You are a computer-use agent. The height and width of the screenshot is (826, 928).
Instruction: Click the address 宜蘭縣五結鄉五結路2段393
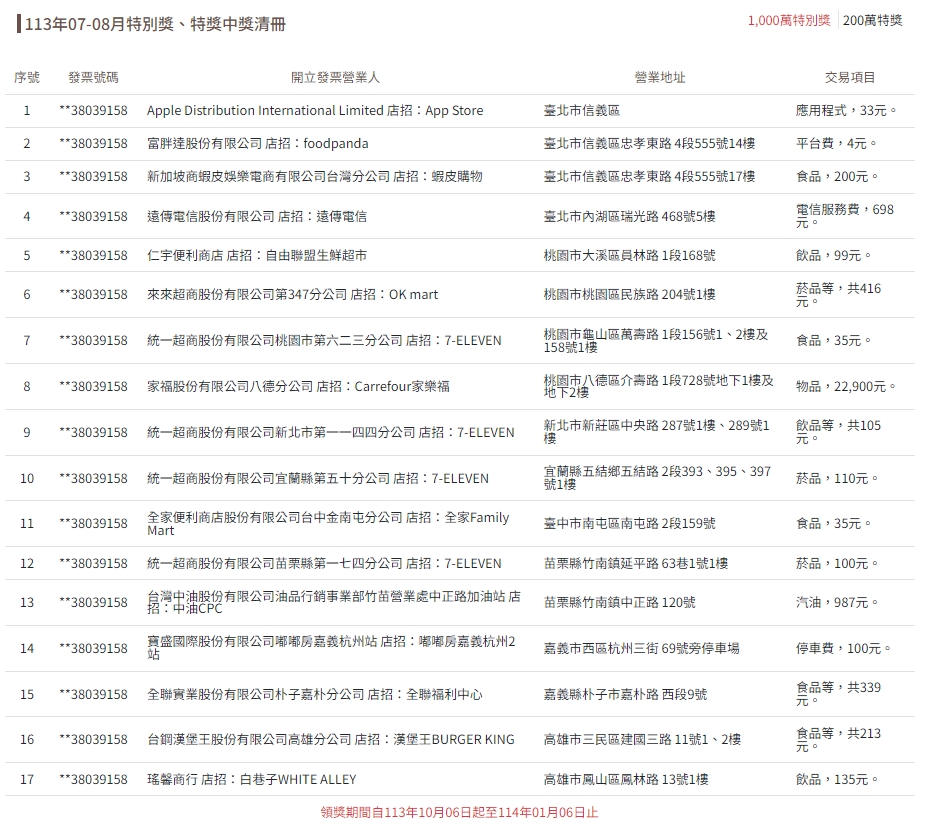(658, 479)
